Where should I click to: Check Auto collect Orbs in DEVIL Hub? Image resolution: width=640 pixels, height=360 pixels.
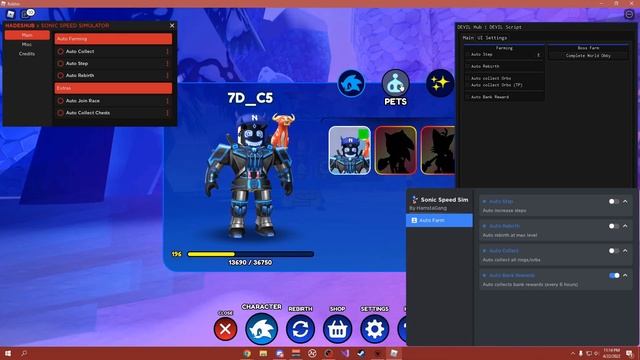[x=467, y=78]
